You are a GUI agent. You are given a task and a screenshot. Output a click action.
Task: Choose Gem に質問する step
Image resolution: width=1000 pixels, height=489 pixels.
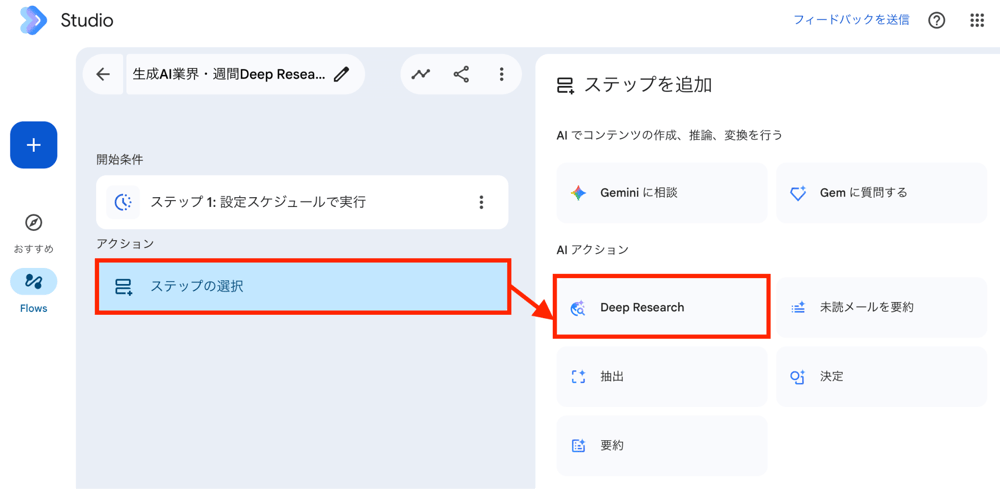[x=881, y=193]
